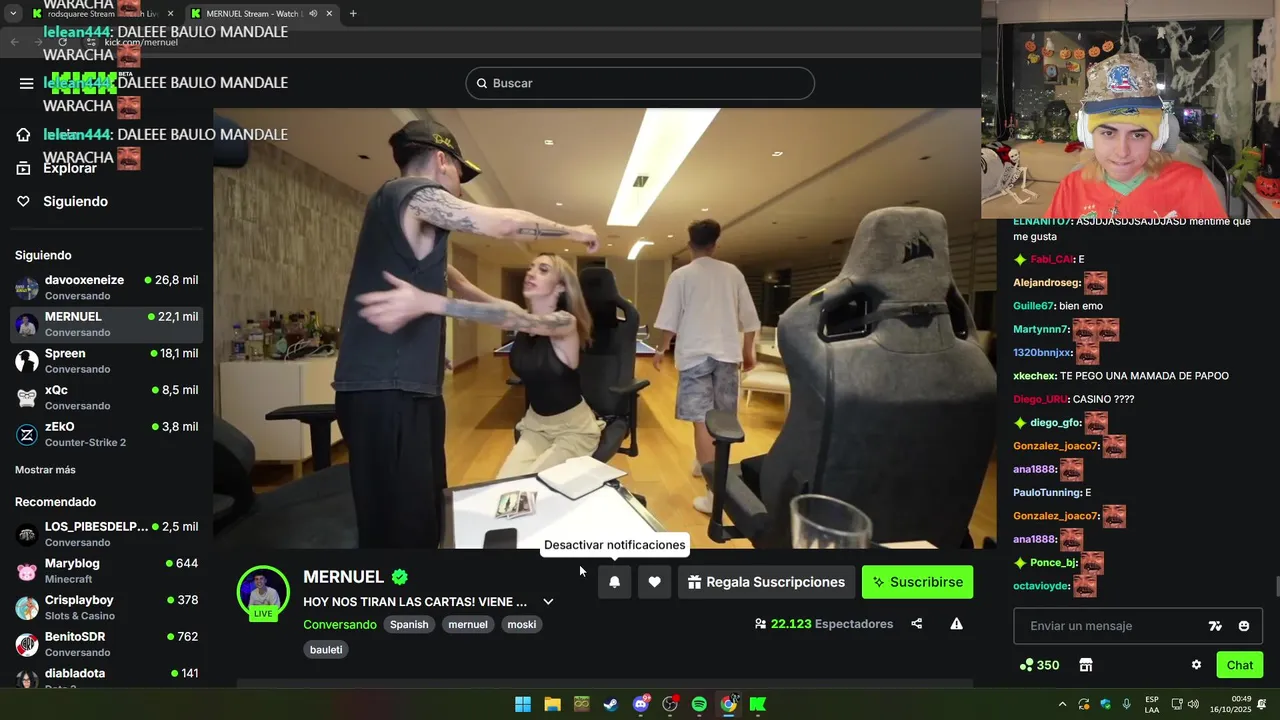This screenshot has height=720, width=1280.
Task: Select the Spanish tag
Action: 409,624
